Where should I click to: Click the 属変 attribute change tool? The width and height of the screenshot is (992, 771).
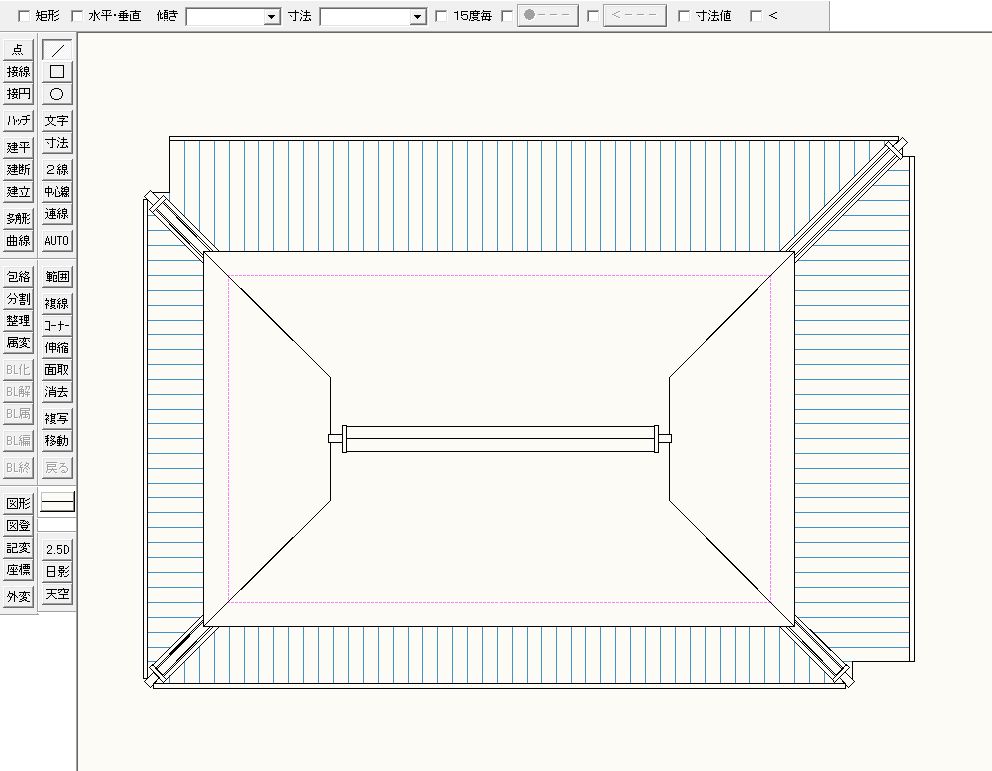pos(18,343)
